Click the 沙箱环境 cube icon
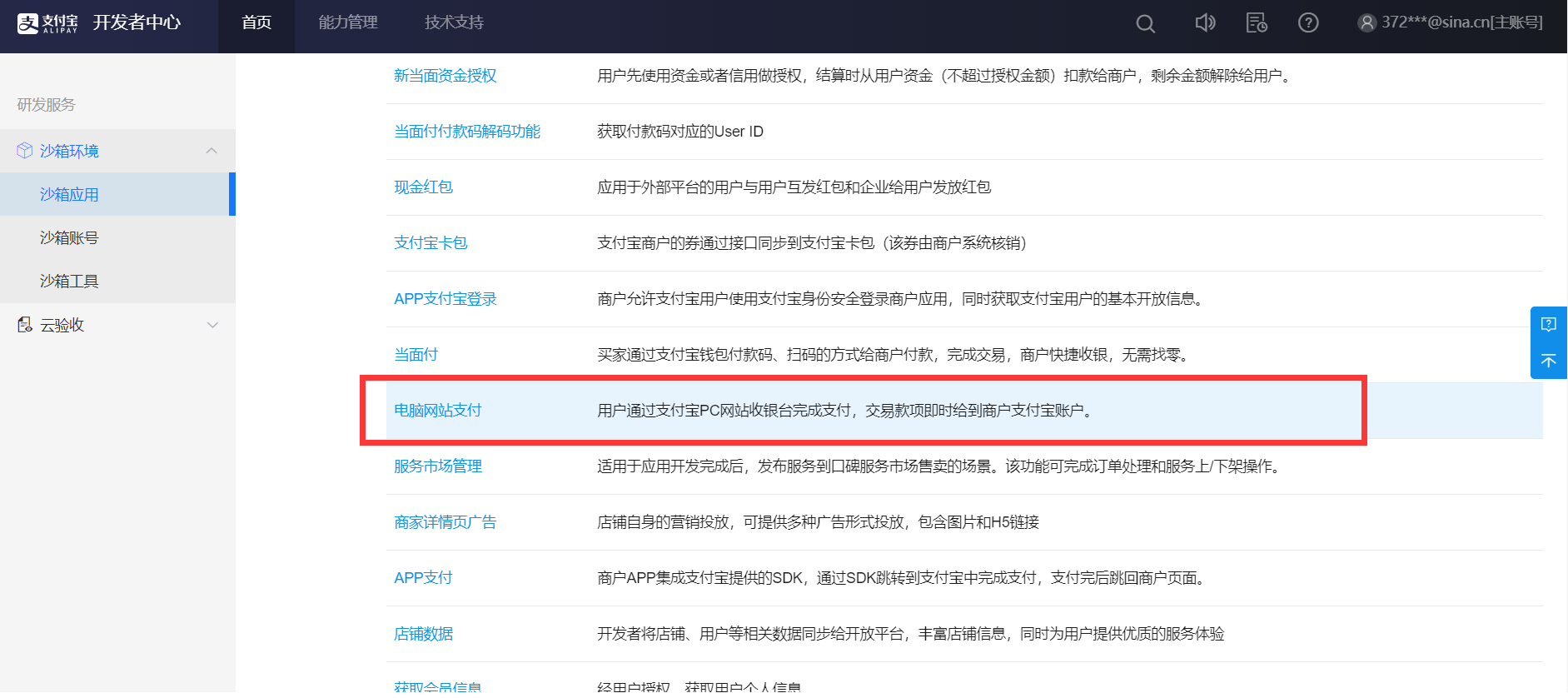 tap(25, 151)
